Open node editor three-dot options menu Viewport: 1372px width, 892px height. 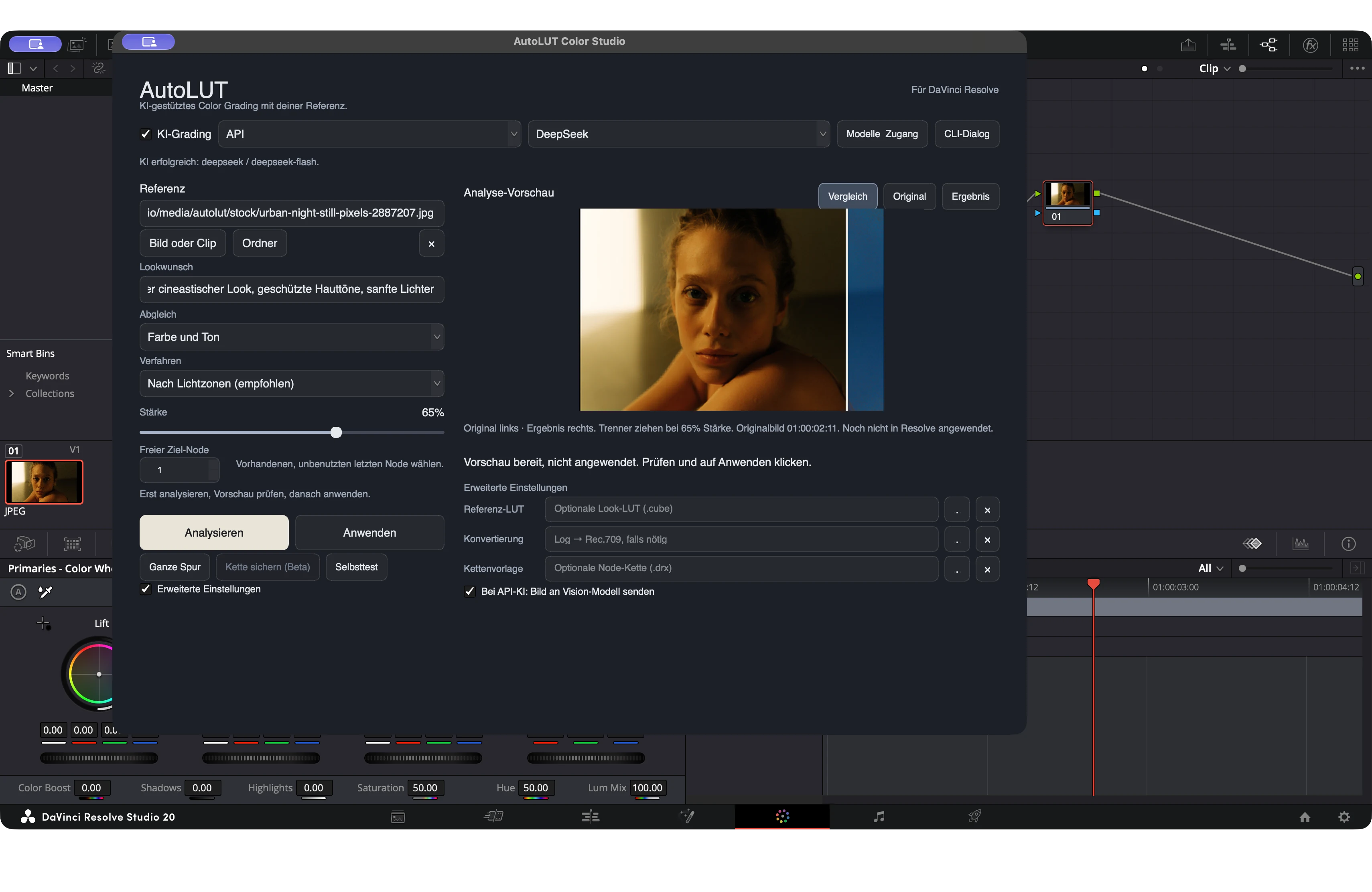1358,68
